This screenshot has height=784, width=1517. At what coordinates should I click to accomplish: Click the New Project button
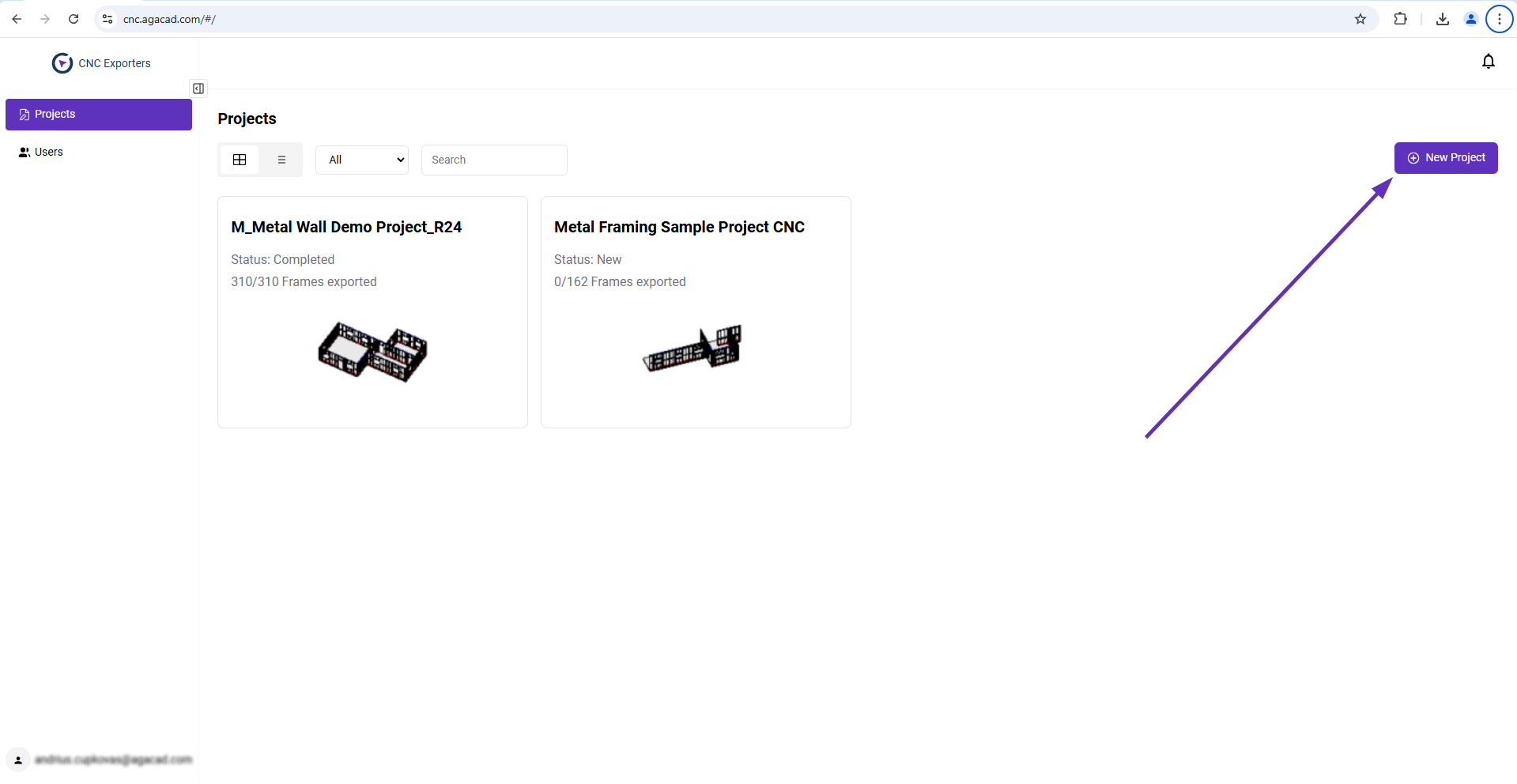pos(1445,158)
